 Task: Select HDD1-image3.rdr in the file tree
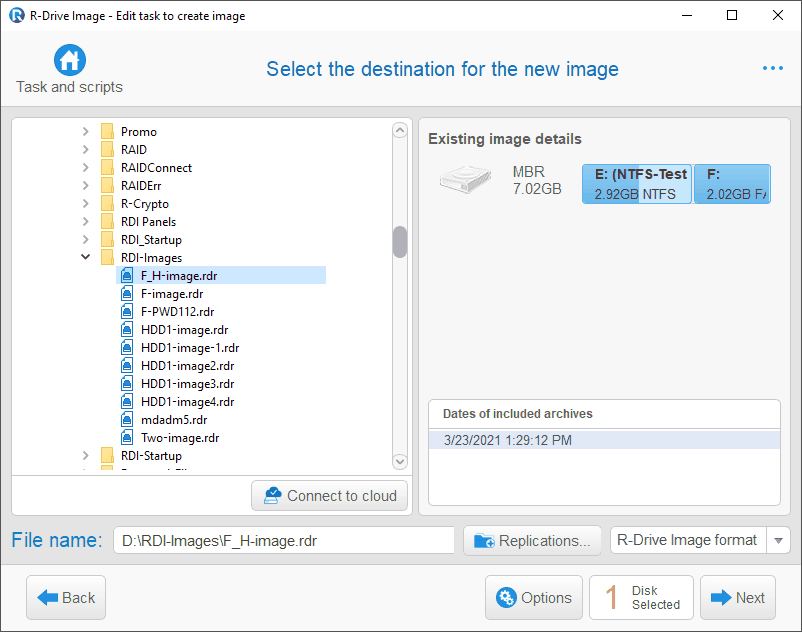[x=188, y=383]
